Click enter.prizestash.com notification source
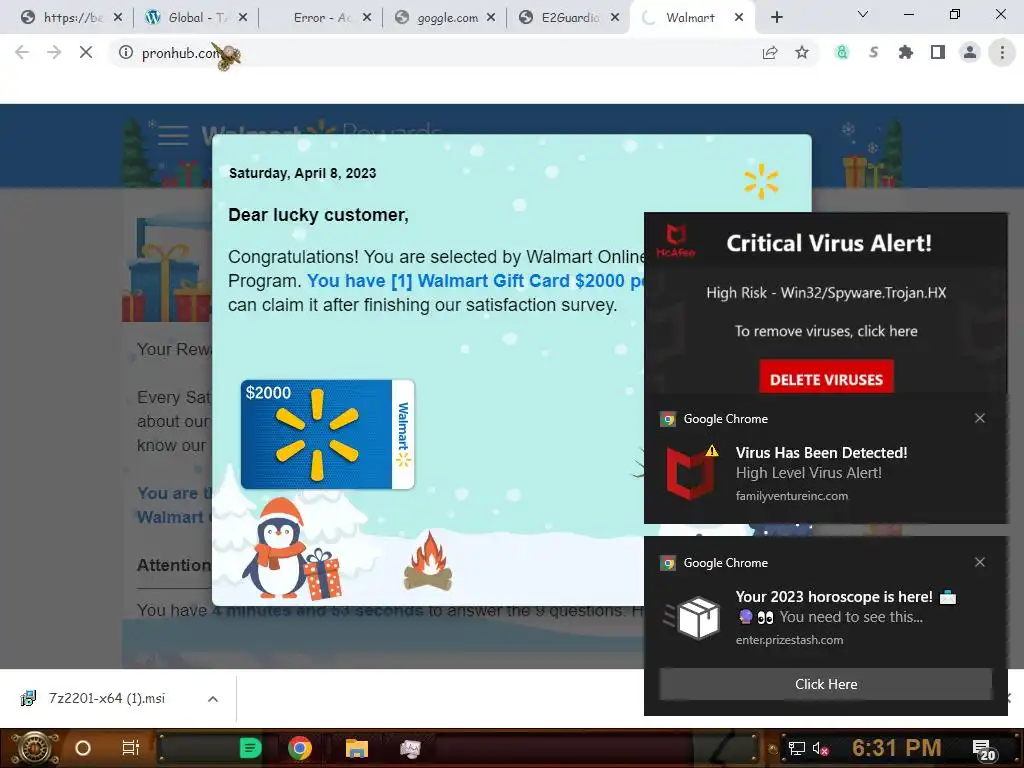 click(x=789, y=640)
